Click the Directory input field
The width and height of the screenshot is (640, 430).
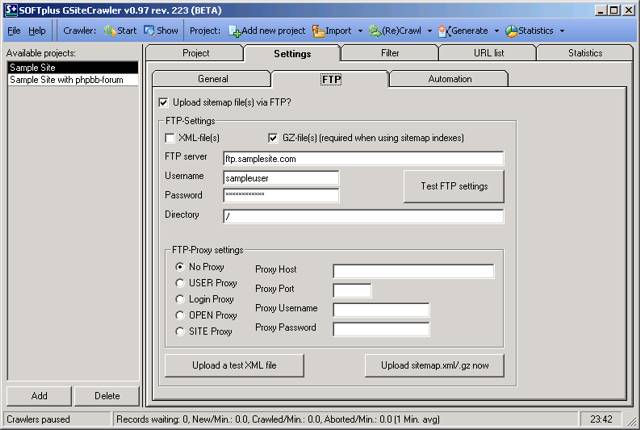(363, 217)
